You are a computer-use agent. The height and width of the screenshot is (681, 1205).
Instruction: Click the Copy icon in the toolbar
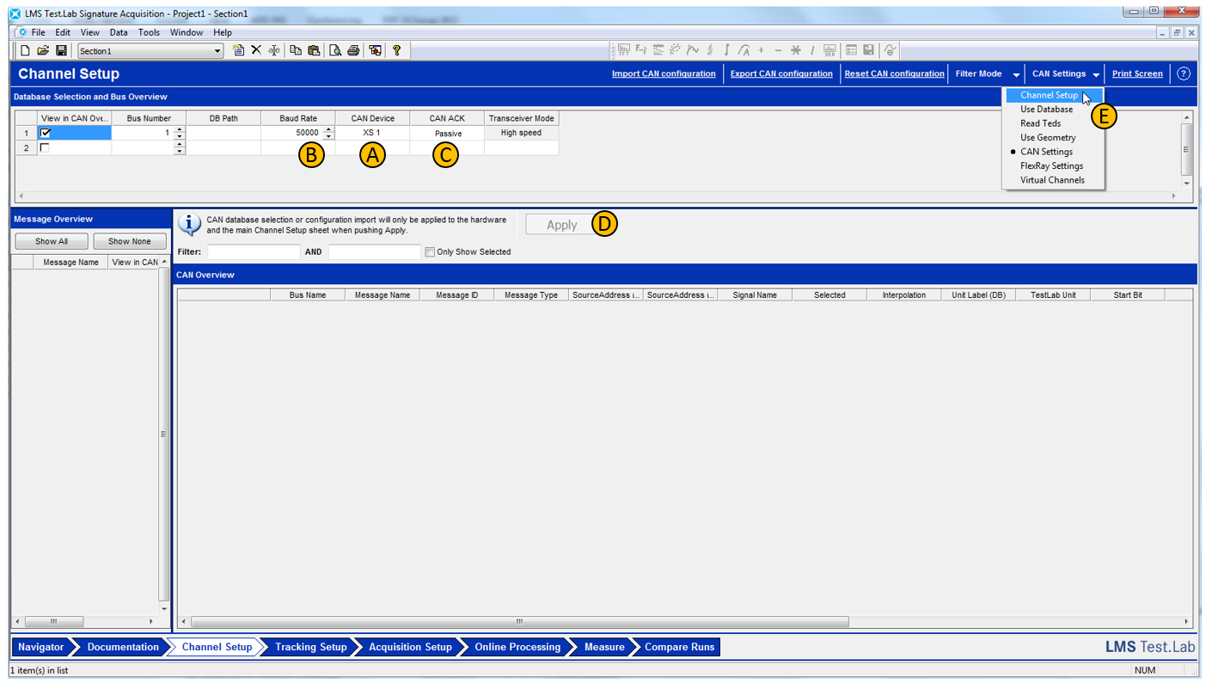(x=295, y=50)
